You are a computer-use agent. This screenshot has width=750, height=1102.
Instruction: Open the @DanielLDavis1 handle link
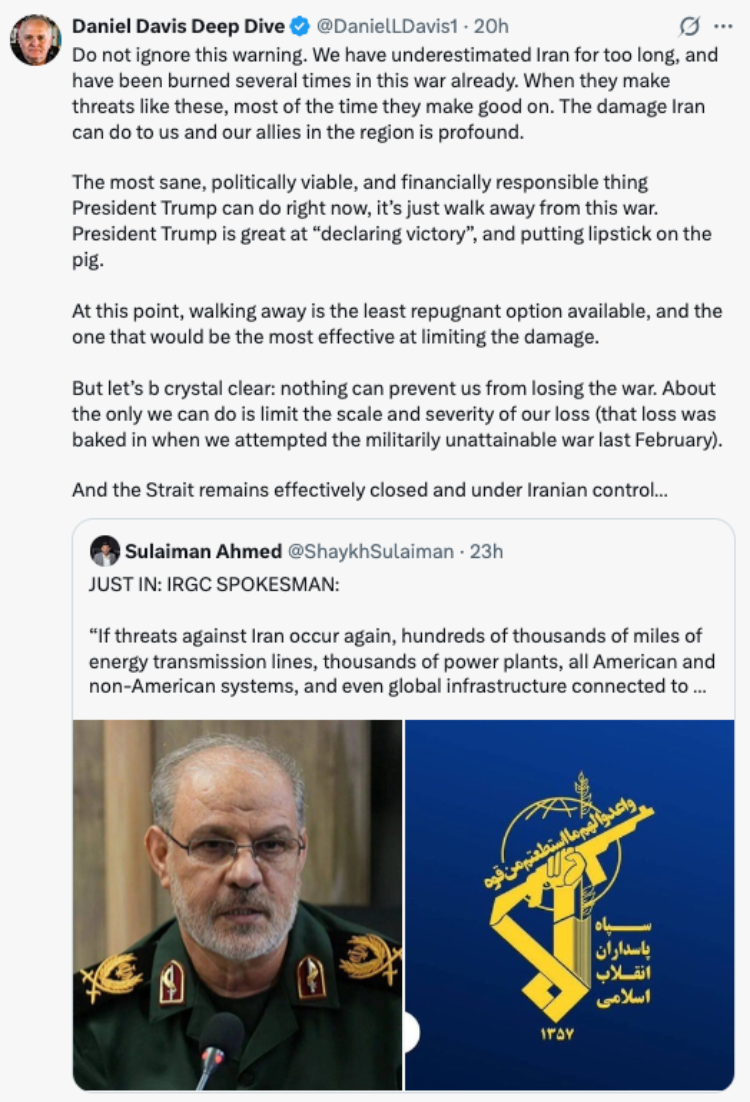[x=387, y=27]
